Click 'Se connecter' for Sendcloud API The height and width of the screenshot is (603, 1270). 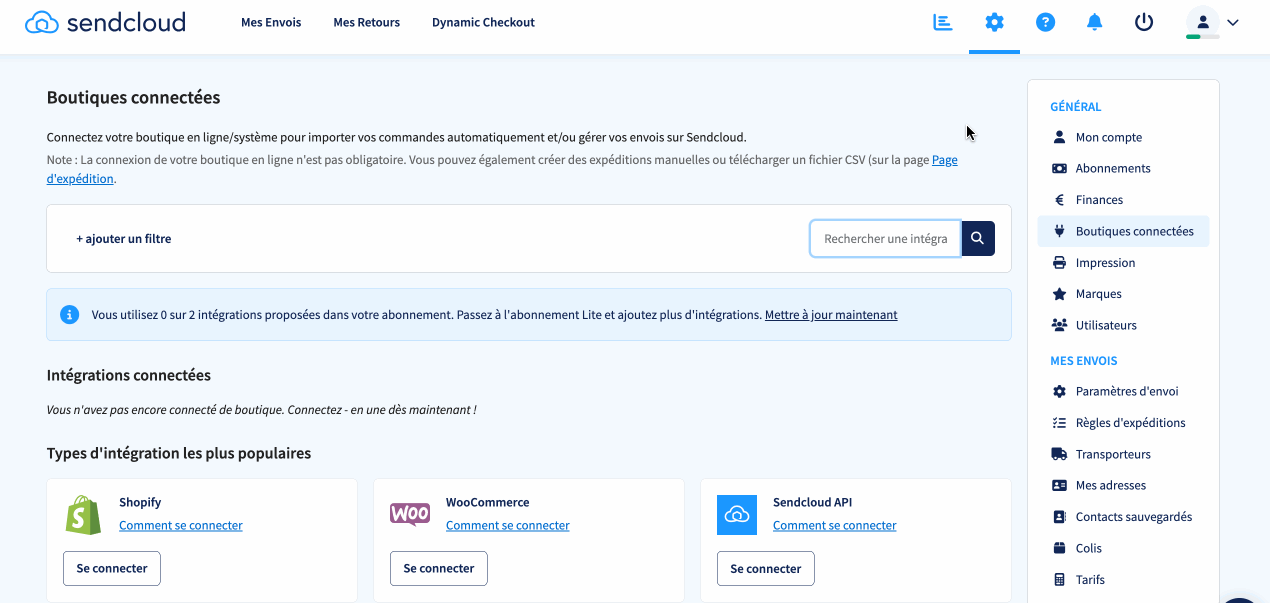tap(766, 568)
